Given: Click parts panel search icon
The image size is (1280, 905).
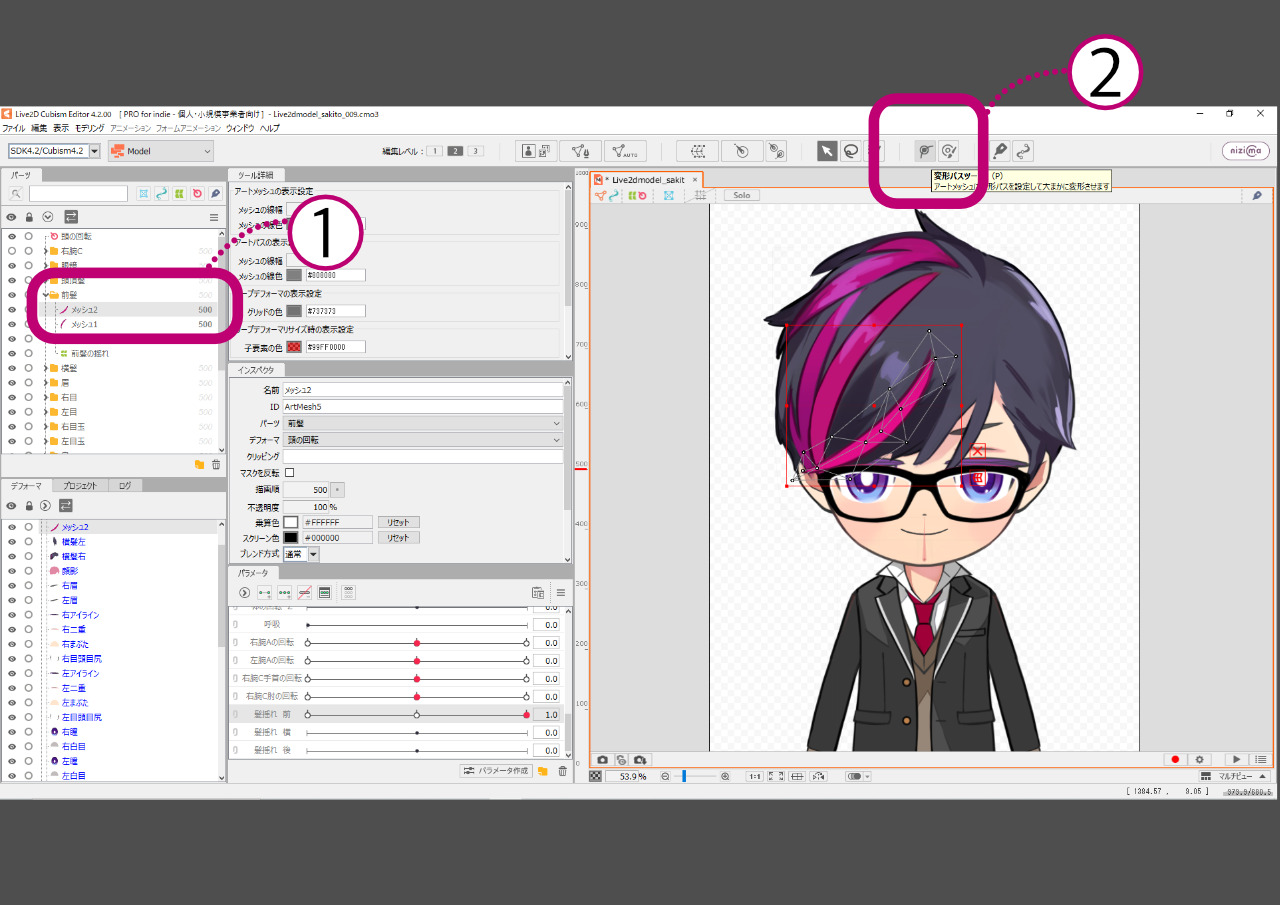Looking at the screenshot, I should [x=17, y=194].
